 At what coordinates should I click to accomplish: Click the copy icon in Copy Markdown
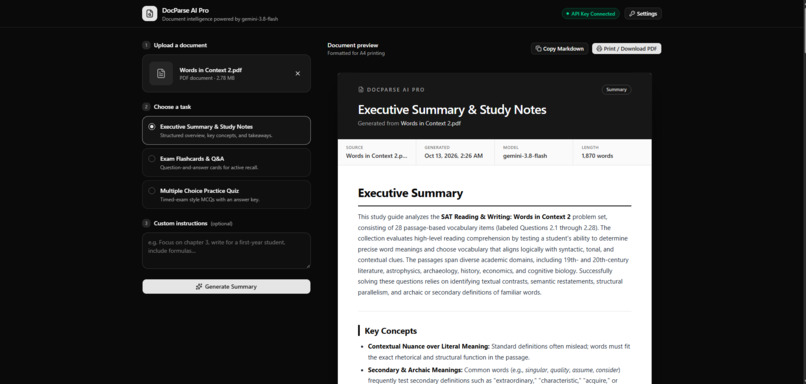point(538,49)
